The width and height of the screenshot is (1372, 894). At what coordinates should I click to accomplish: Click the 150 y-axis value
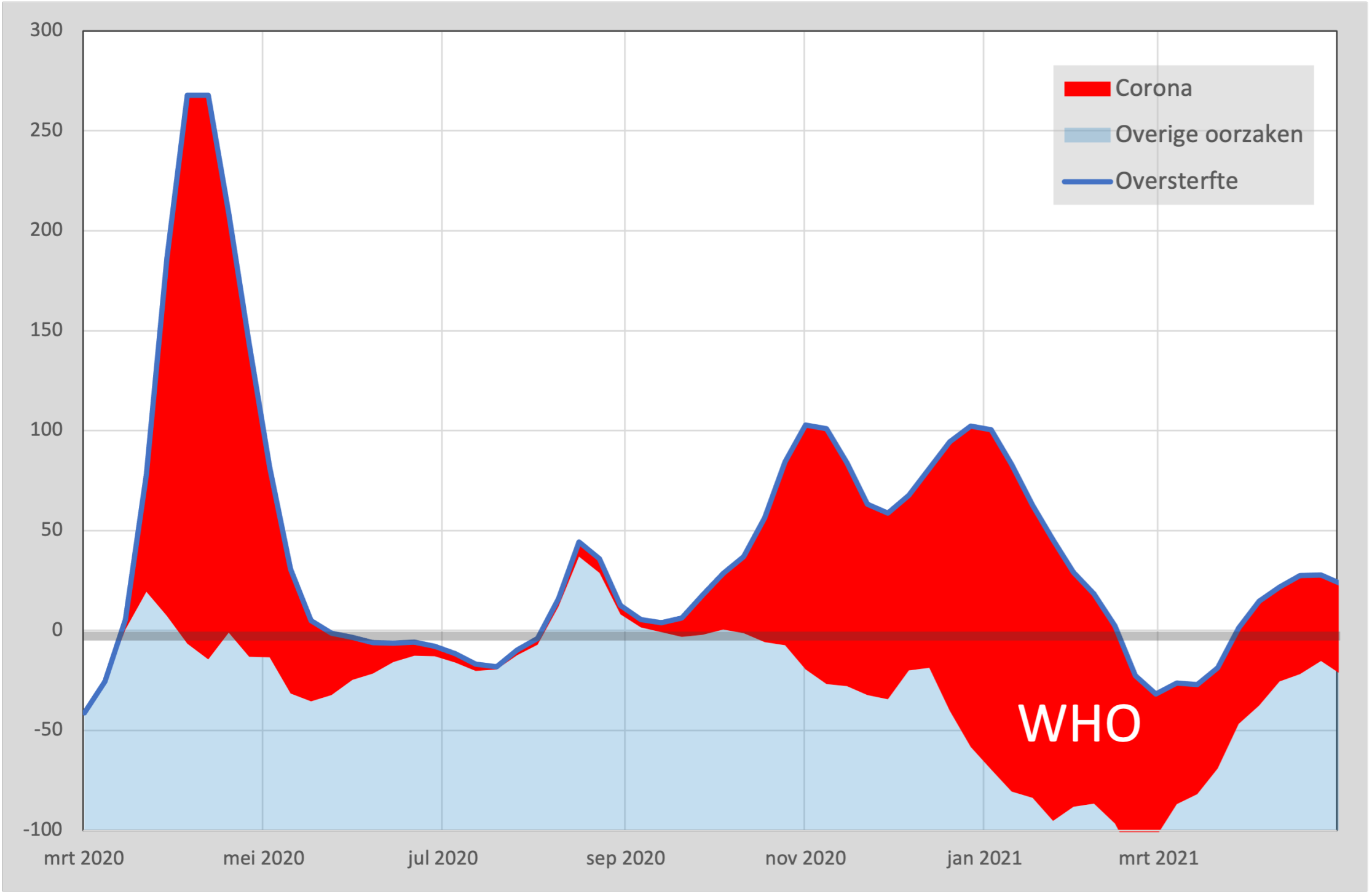[x=46, y=330]
